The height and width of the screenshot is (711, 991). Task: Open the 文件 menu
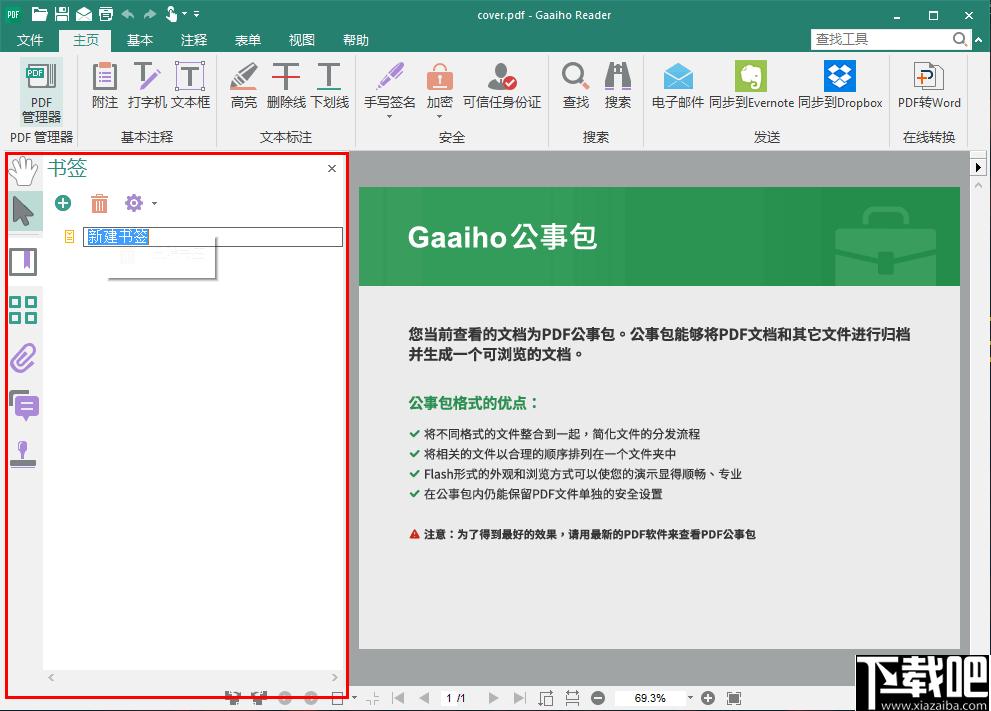click(x=30, y=40)
